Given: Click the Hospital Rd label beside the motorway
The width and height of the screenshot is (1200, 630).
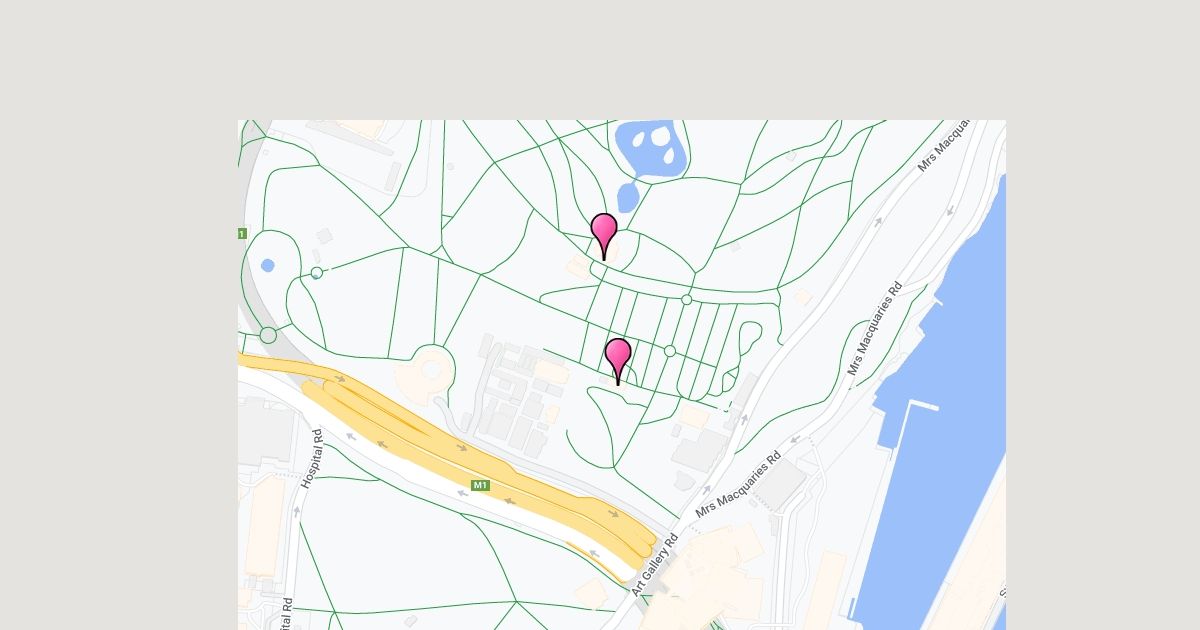Looking at the screenshot, I should (x=312, y=459).
